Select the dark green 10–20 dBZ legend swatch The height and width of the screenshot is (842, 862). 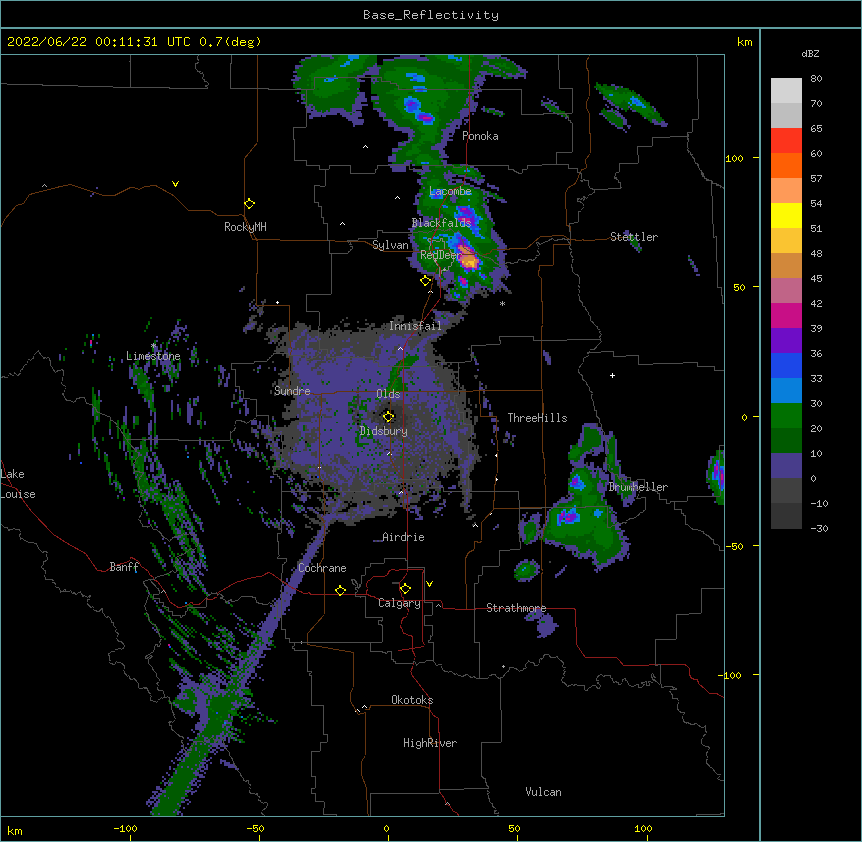(786, 440)
